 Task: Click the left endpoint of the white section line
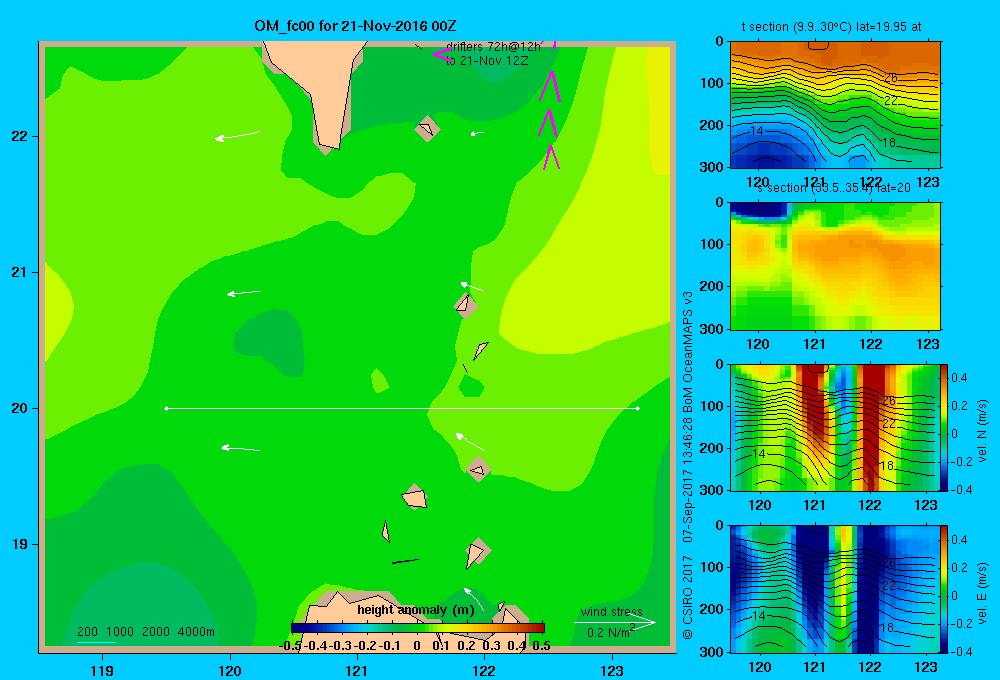166,408
